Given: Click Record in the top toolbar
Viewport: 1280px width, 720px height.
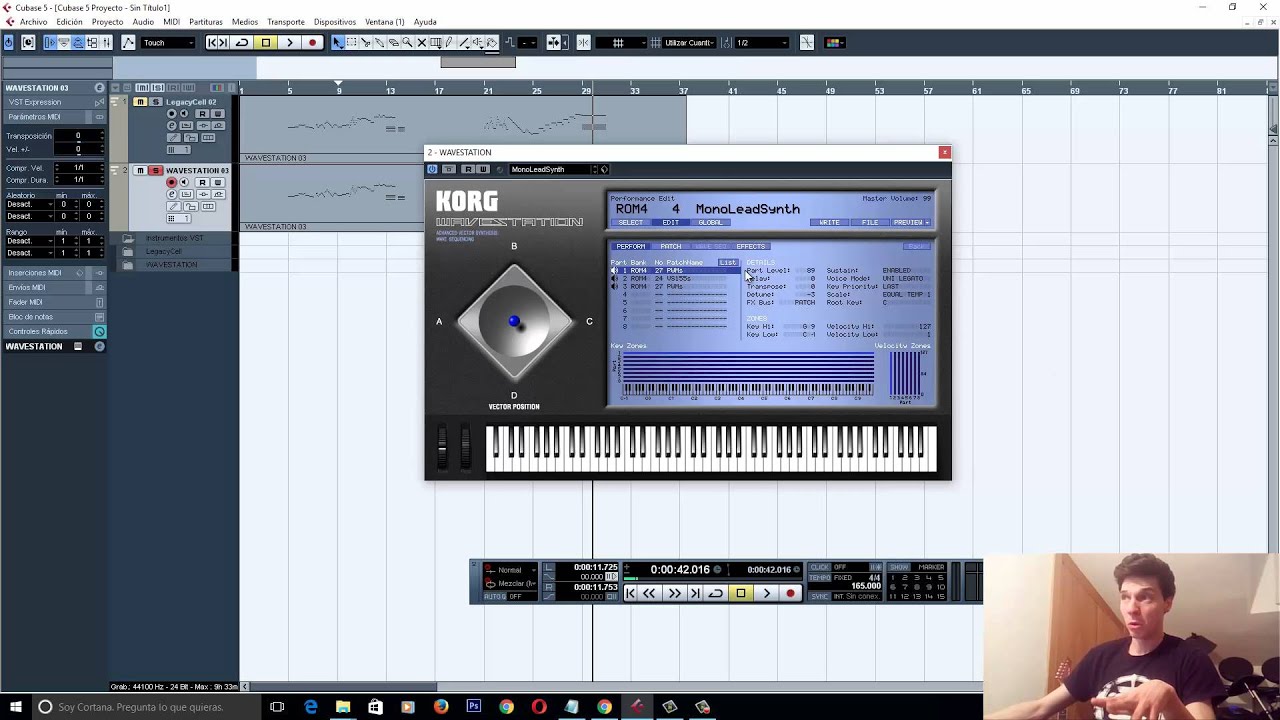Looking at the screenshot, I should [313, 42].
